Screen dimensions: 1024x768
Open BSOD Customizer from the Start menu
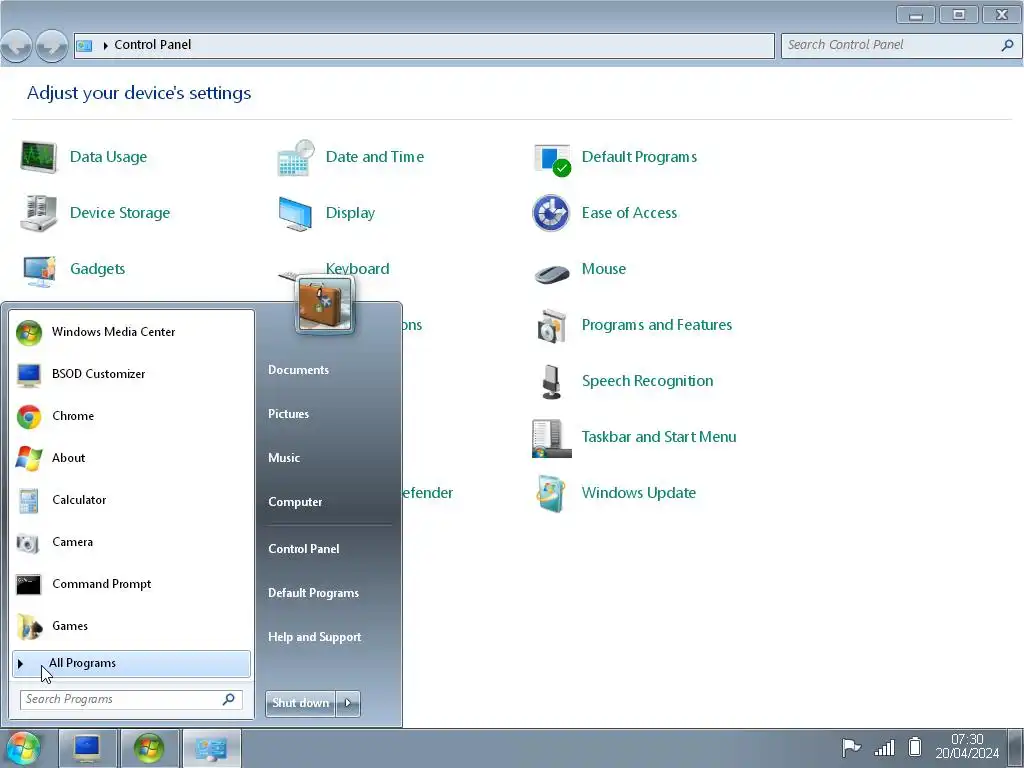pos(132,374)
